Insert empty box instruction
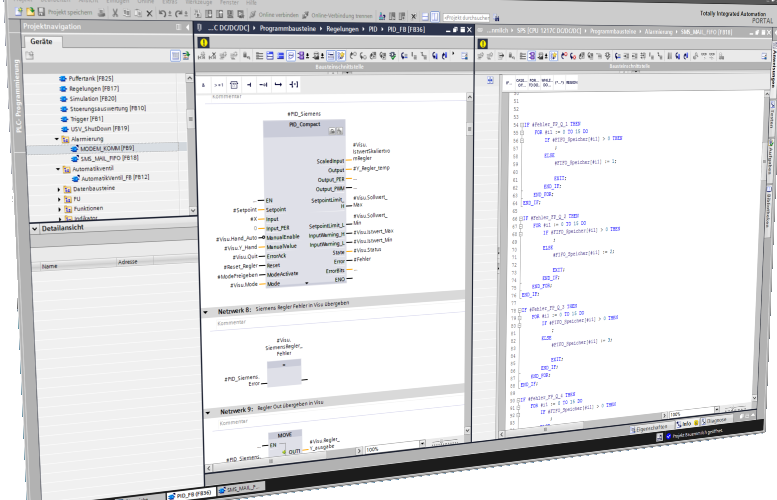Viewport: 777px width, 500px height. pos(234,85)
